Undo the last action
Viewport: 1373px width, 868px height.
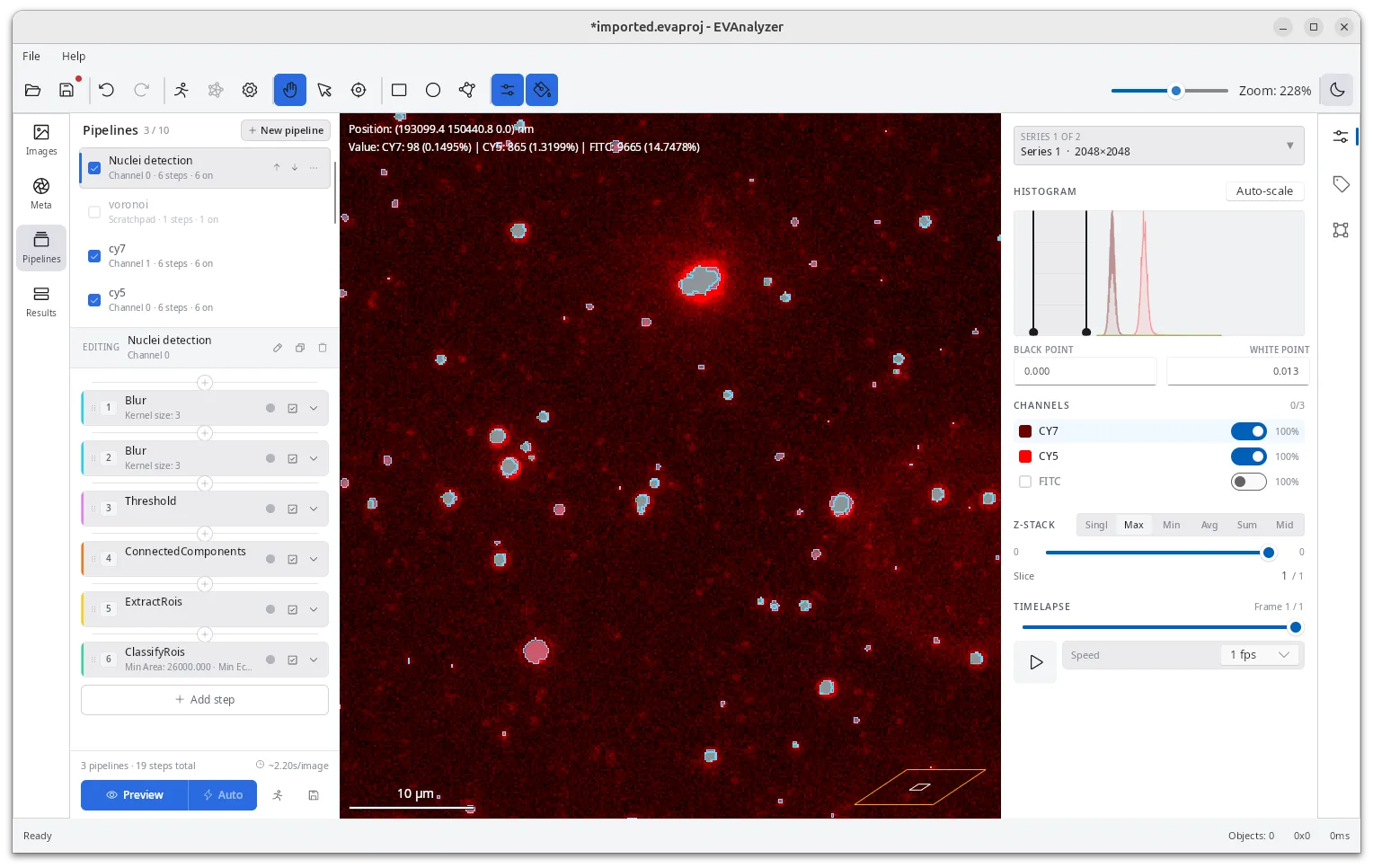click(107, 90)
